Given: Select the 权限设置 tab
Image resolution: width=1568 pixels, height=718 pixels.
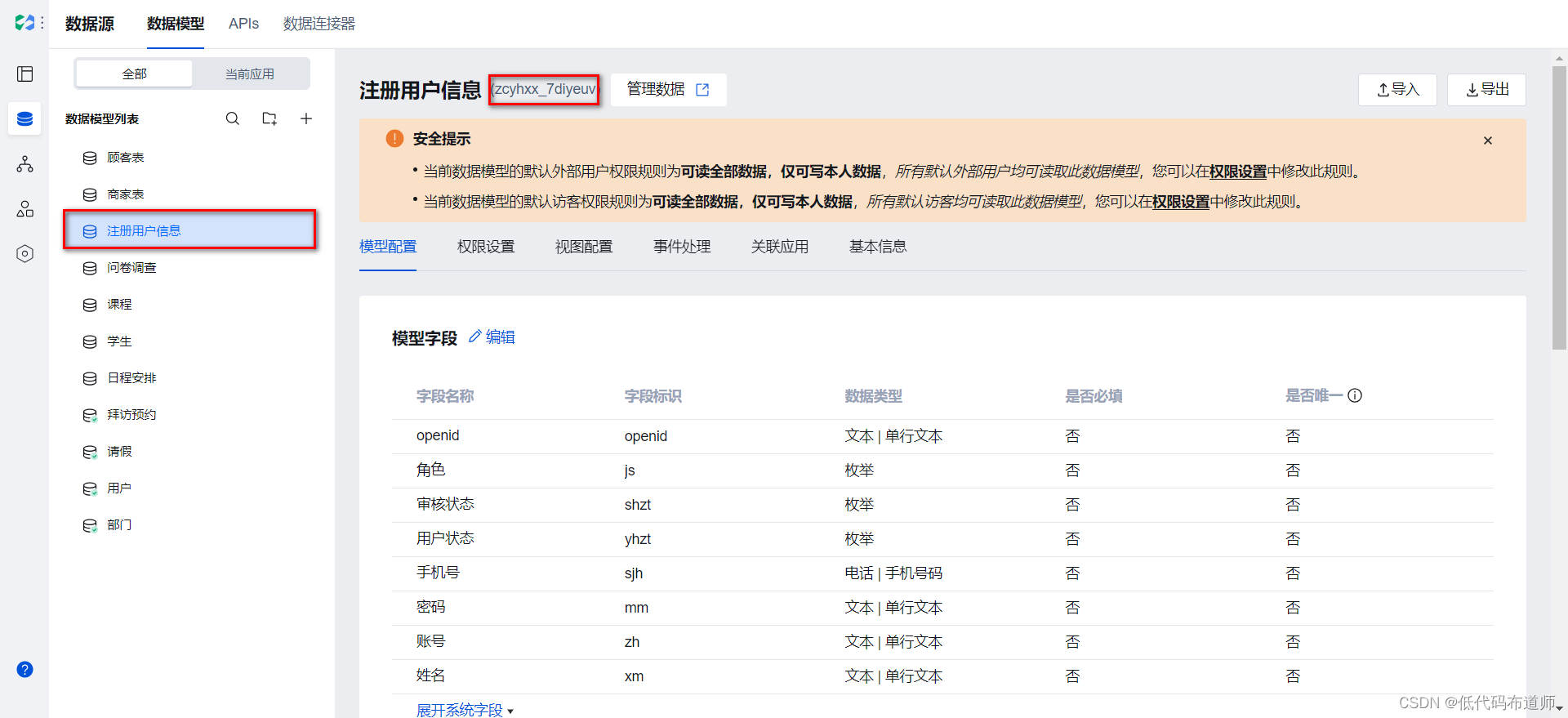Looking at the screenshot, I should [x=486, y=247].
